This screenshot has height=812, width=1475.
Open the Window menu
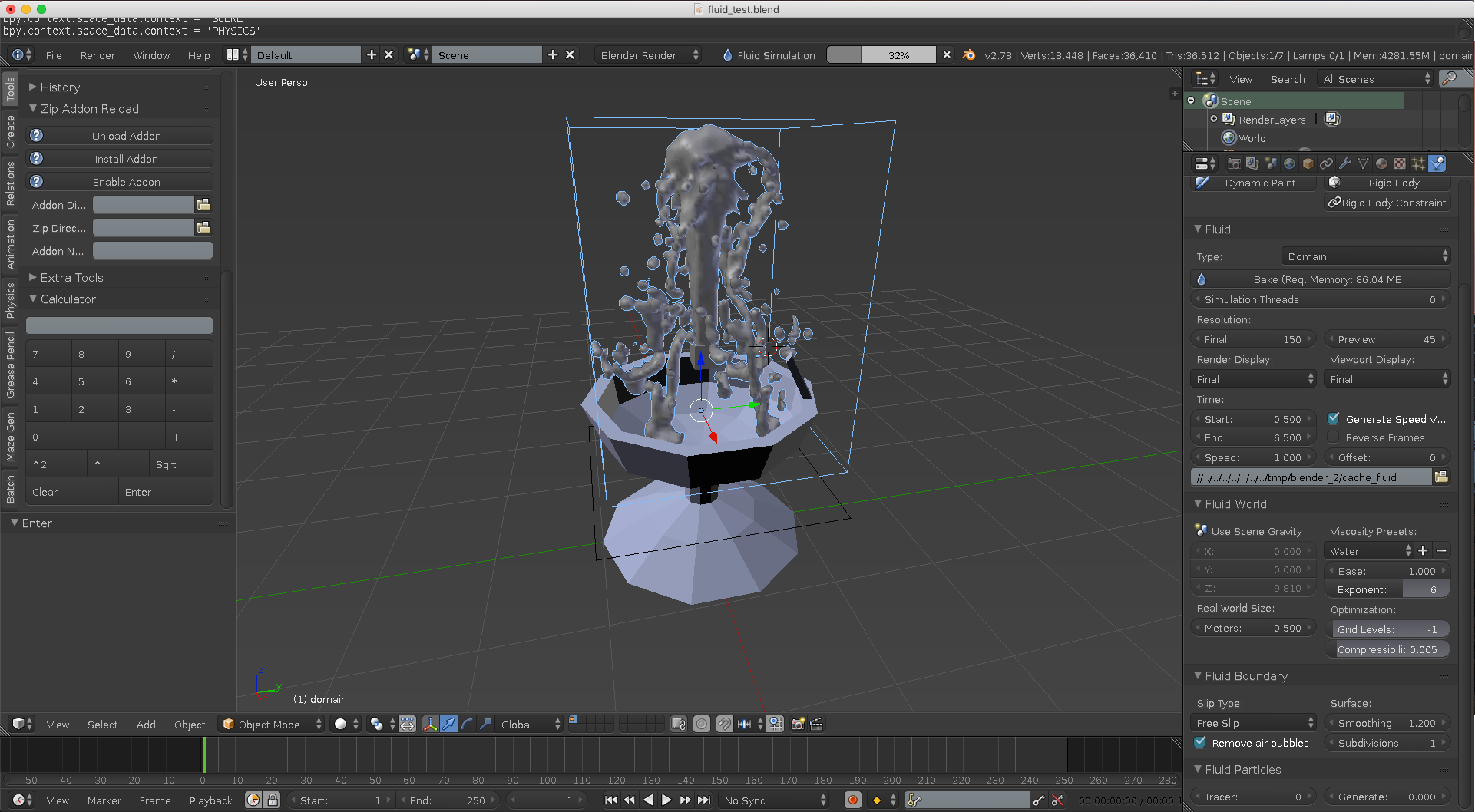151,55
